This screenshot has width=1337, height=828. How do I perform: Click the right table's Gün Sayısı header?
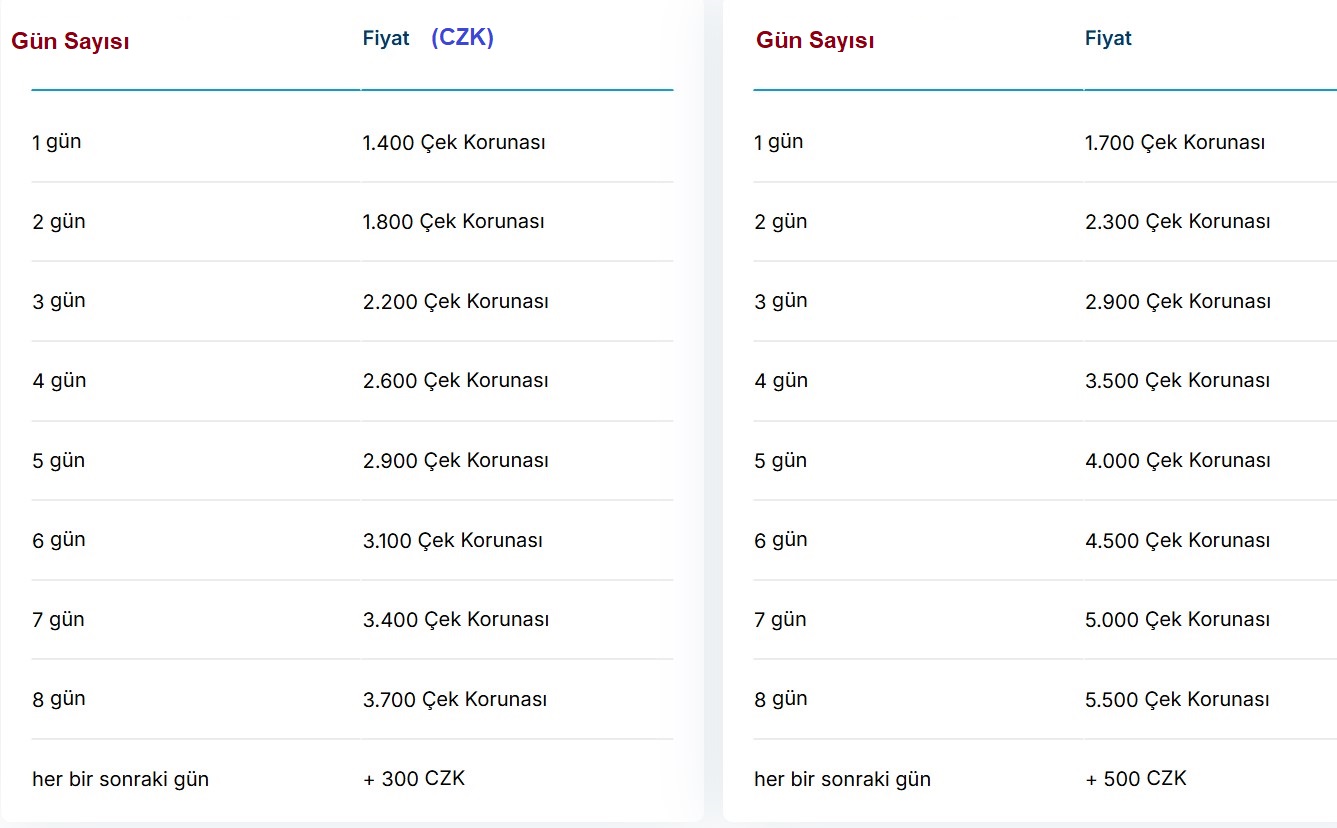(x=815, y=41)
